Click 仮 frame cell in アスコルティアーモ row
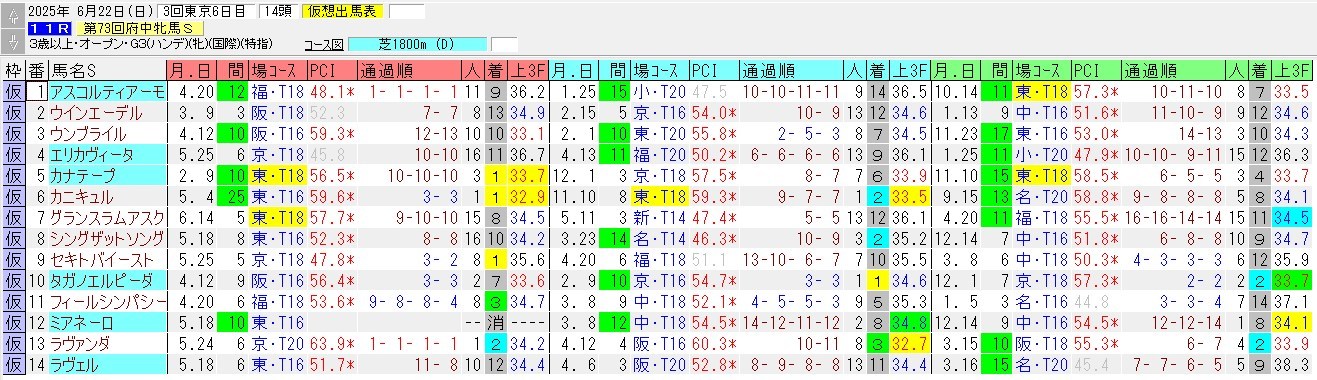This screenshot has width=1317, height=380. click(x=13, y=91)
